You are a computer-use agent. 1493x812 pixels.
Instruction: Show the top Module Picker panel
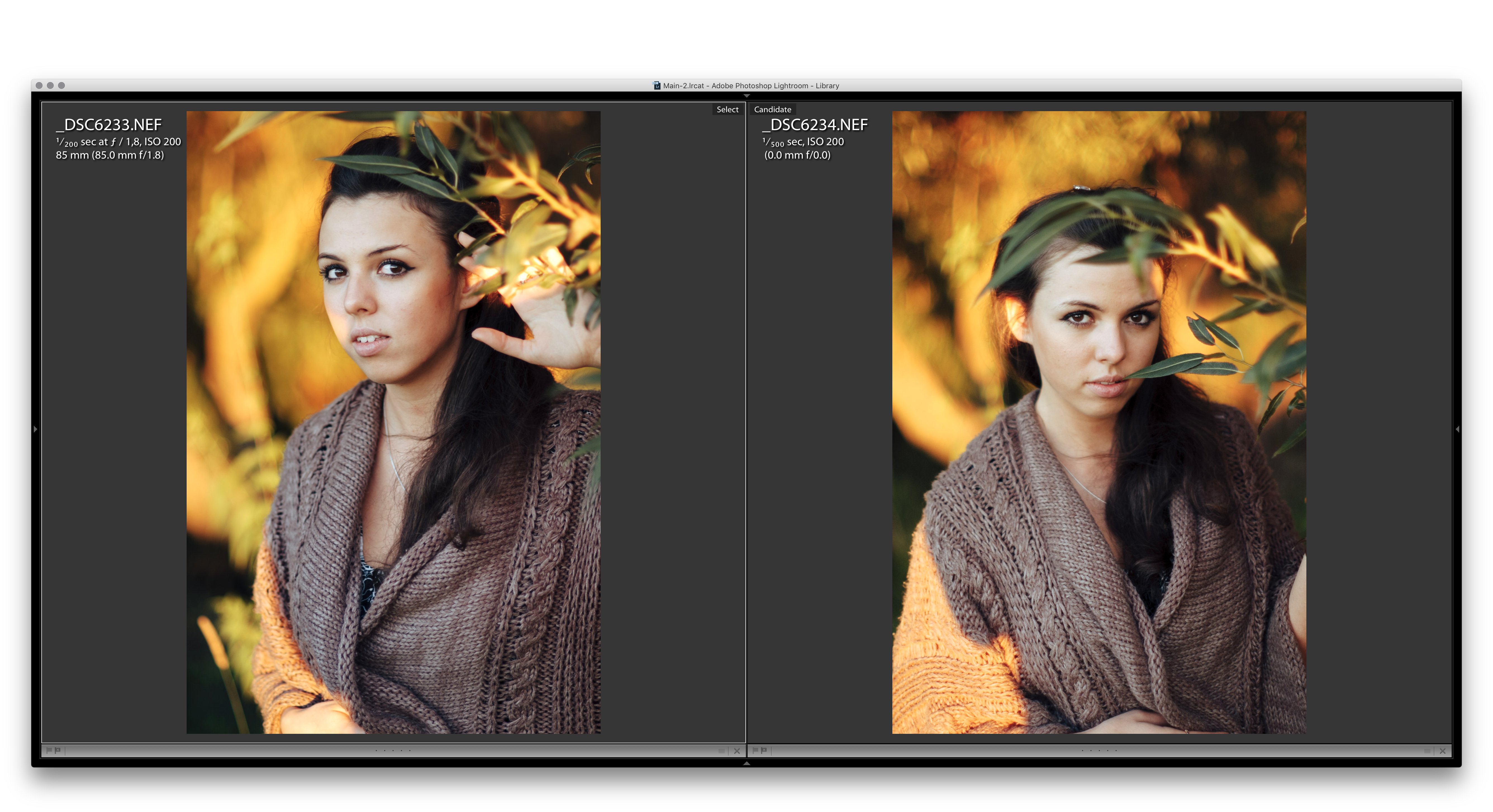pos(746,95)
